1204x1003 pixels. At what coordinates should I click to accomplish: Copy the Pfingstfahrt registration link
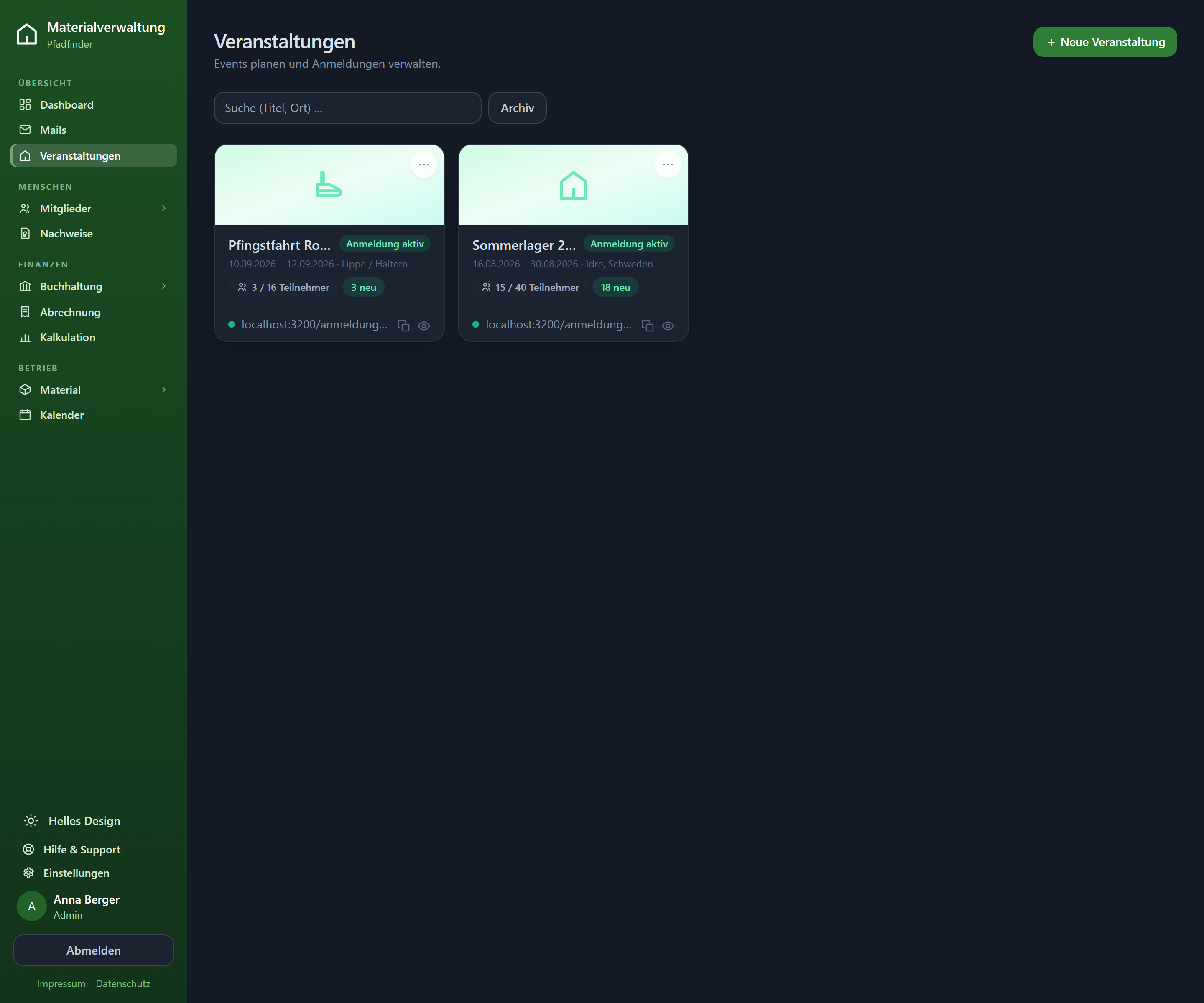coord(403,326)
